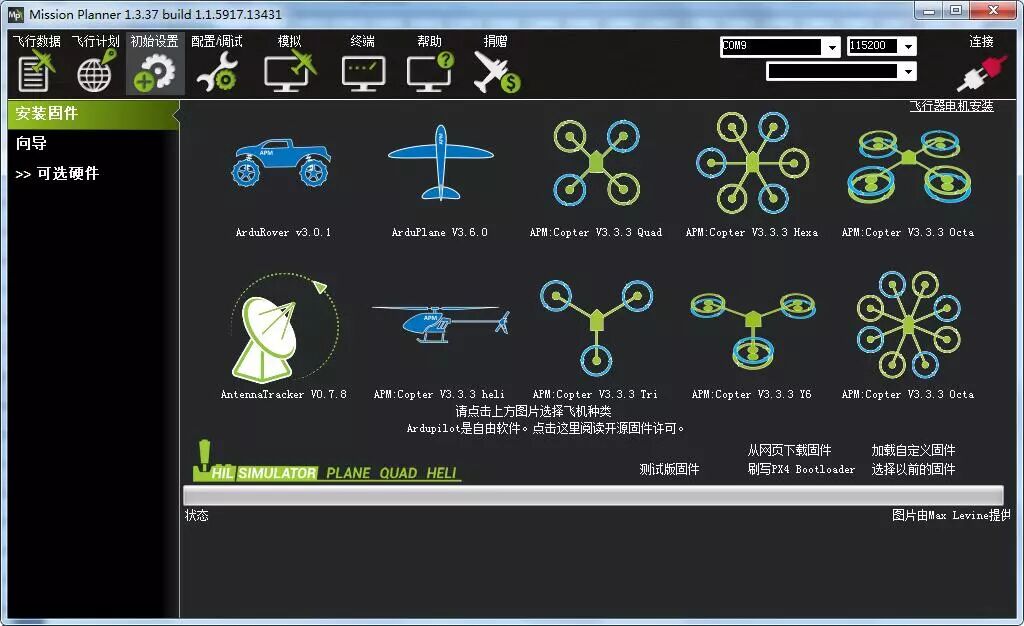This screenshot has height=626, width=1024.
Task: Open the COM9 serial port dropdown
Action: (831, 46)
